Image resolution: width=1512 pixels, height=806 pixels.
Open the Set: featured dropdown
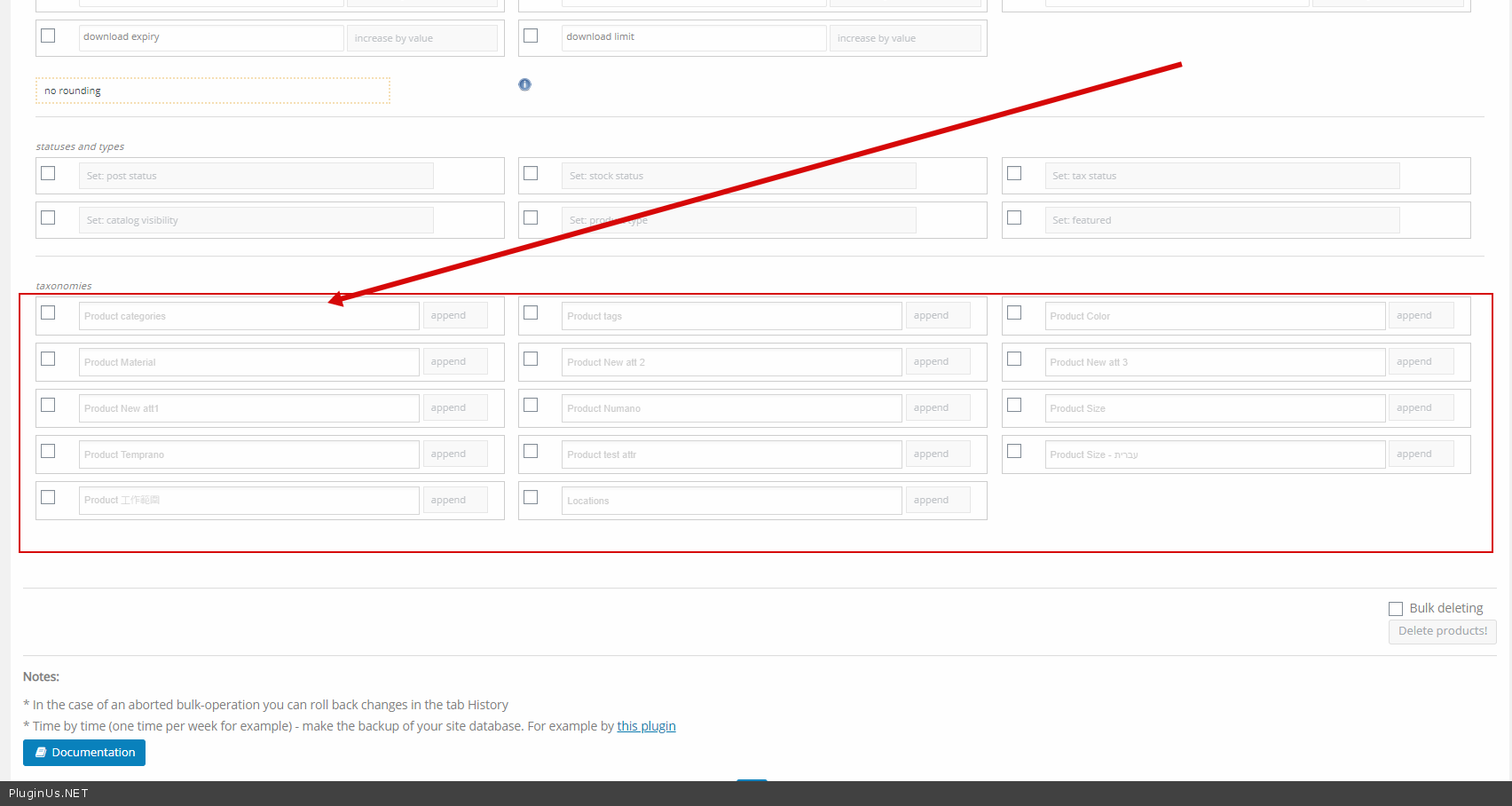(x=1223, y=220)
